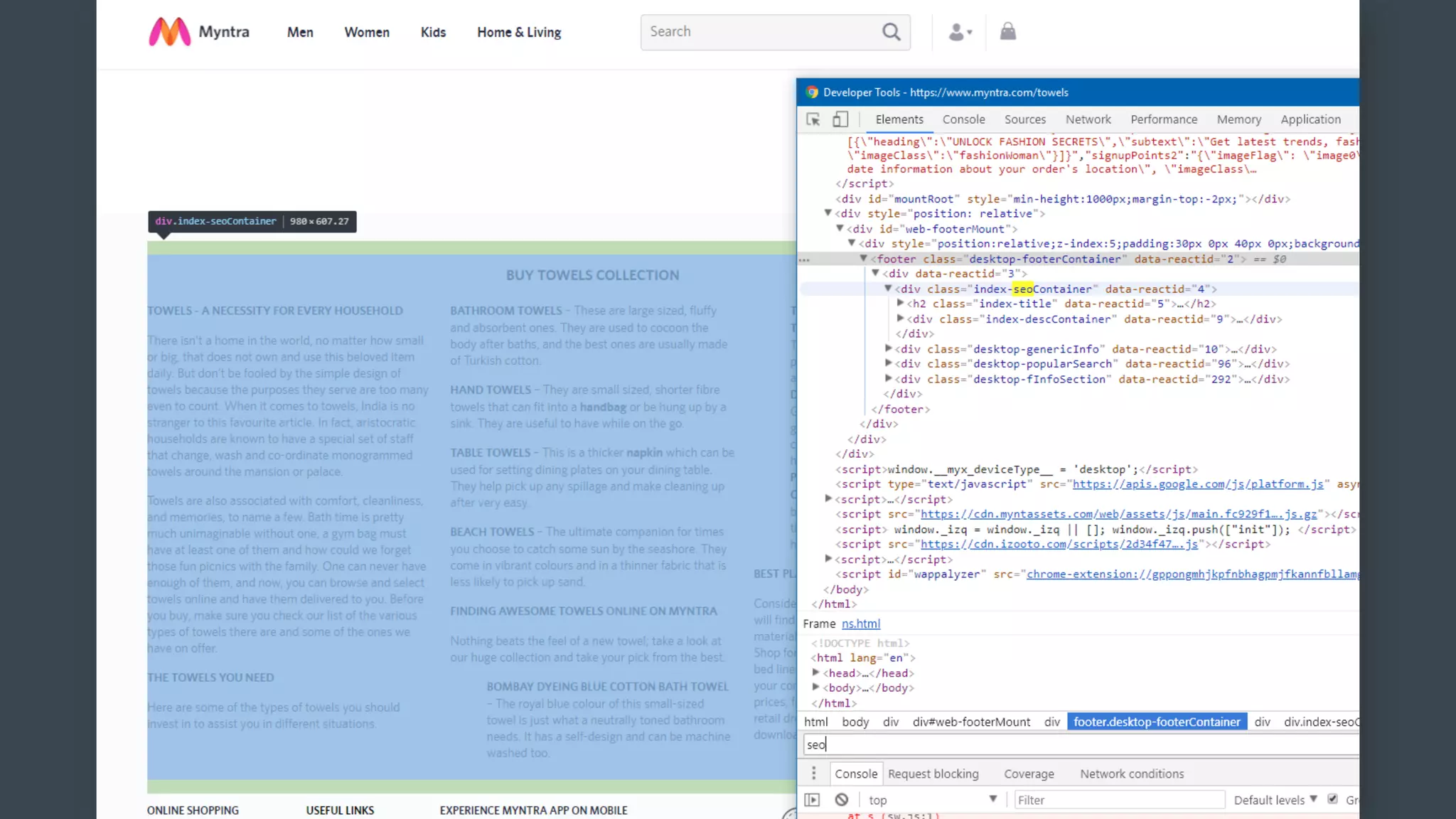Click the search magnifier icon

(891, 32)
